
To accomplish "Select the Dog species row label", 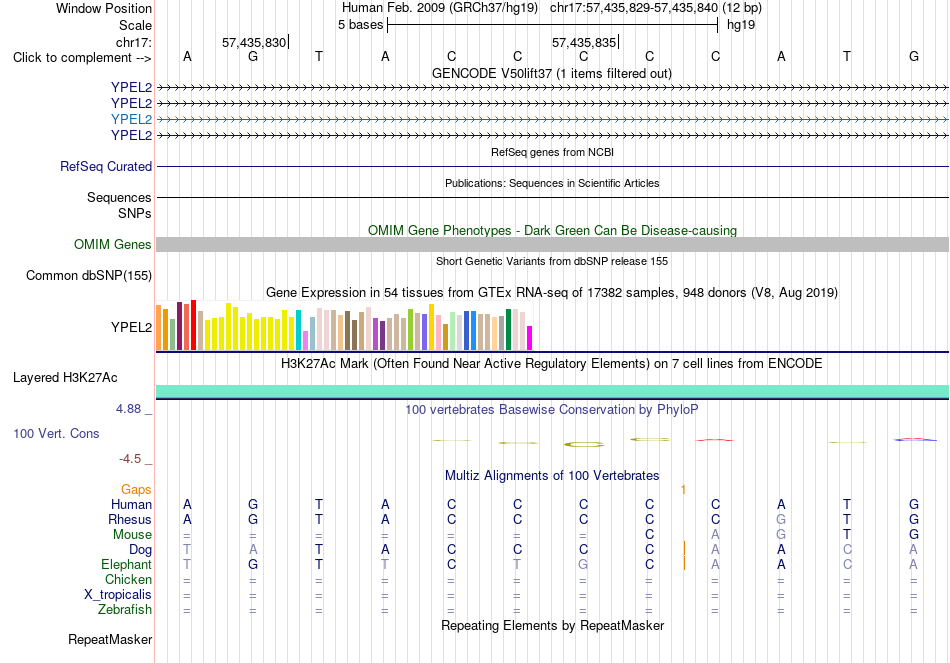I will [141, 550].
